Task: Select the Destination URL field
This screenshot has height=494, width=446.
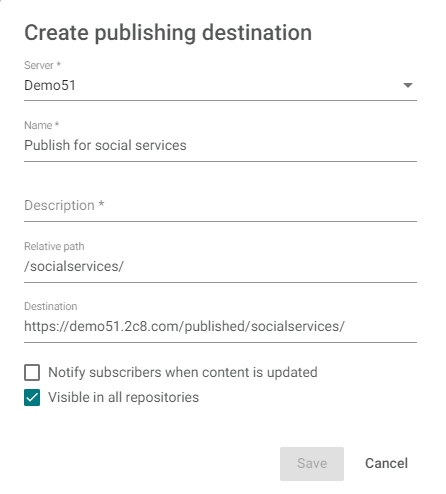Action: pos(220,327)
